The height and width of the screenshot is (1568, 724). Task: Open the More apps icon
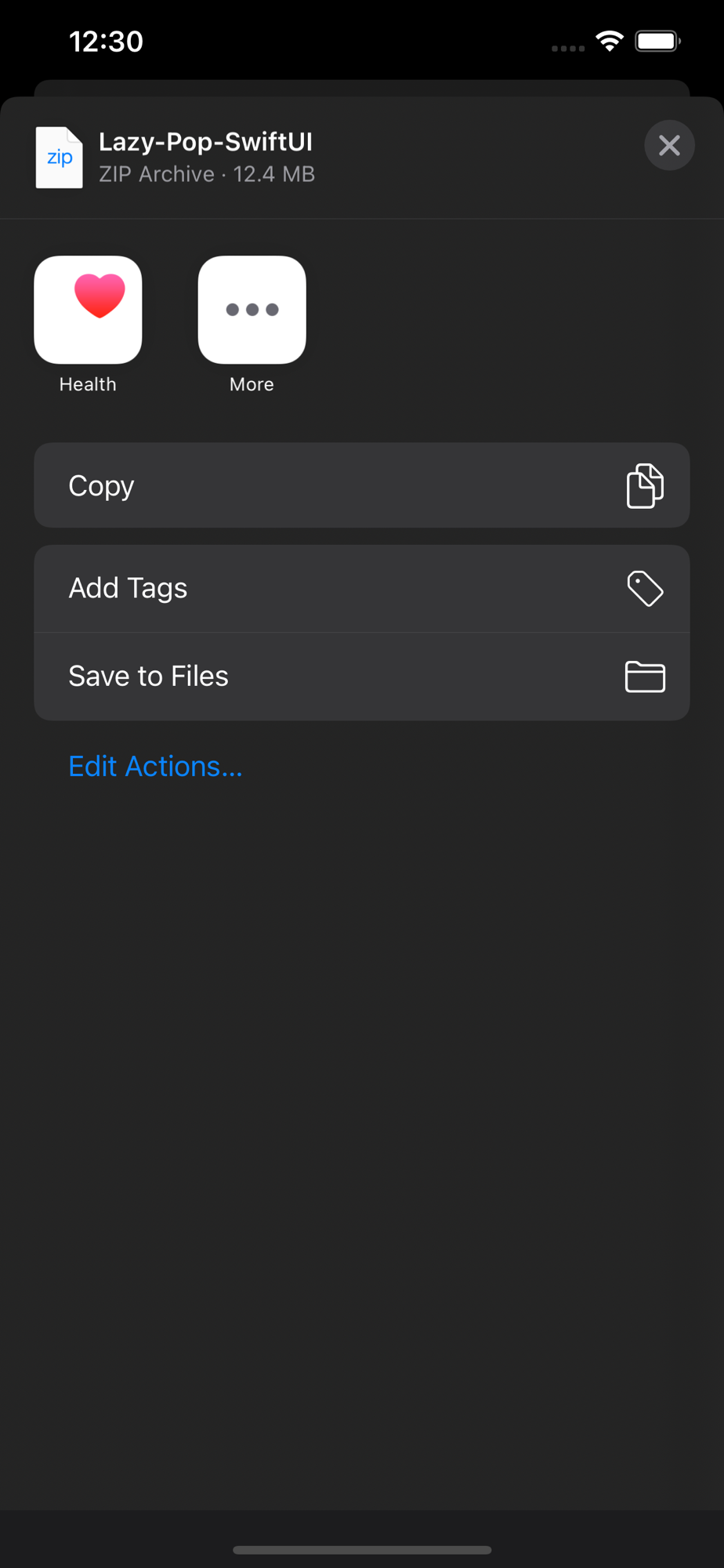252,310
